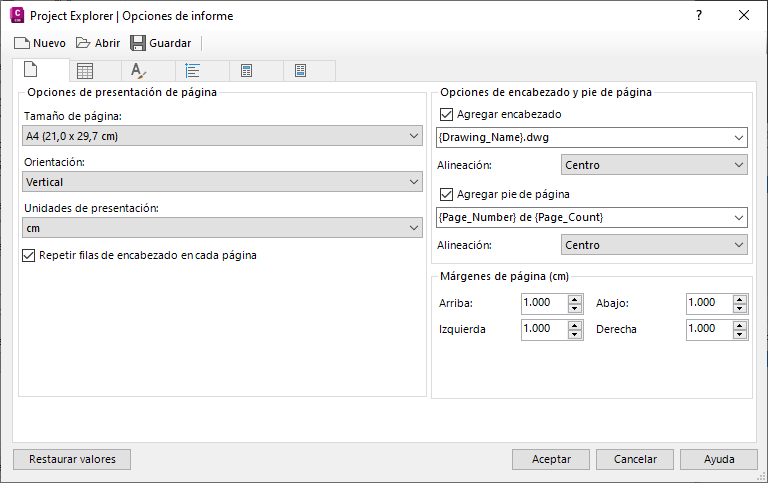
Task: Switch to the table grid tab
Action: click(86, 71)
